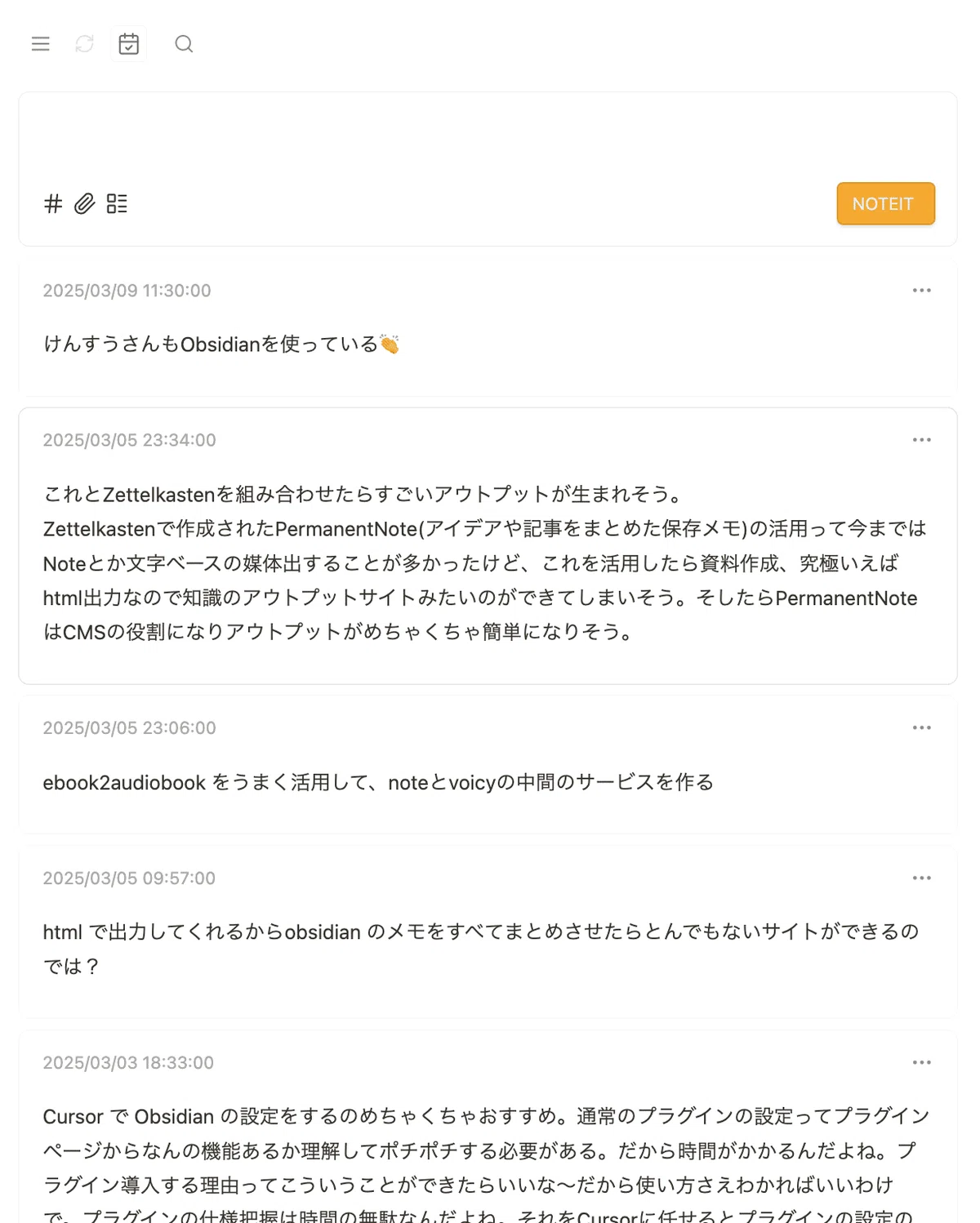
Task: Select the memo about けんすうさん Obsidian
Action: click(x=488, y=328)
